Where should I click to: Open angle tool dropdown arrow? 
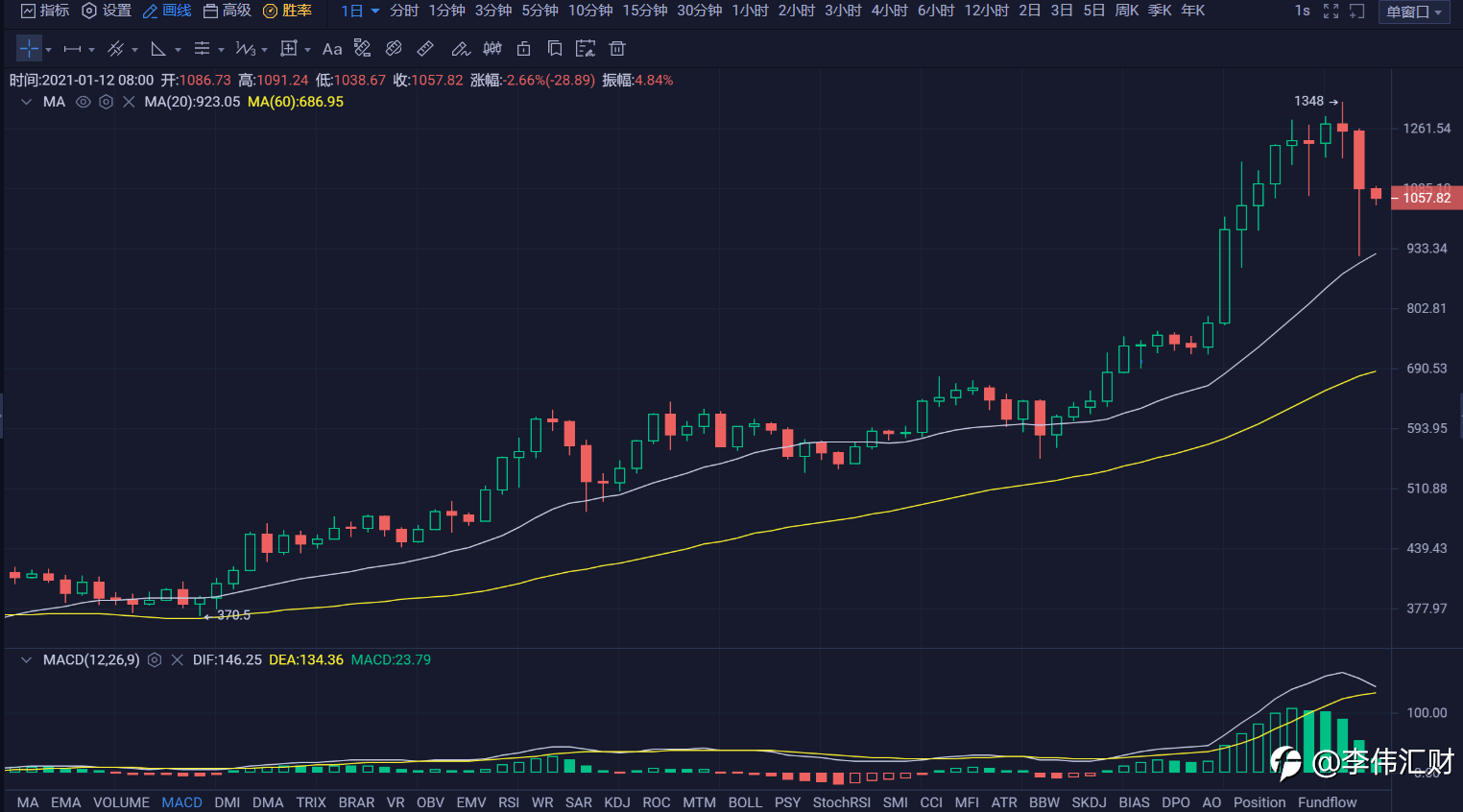[178, 50]
